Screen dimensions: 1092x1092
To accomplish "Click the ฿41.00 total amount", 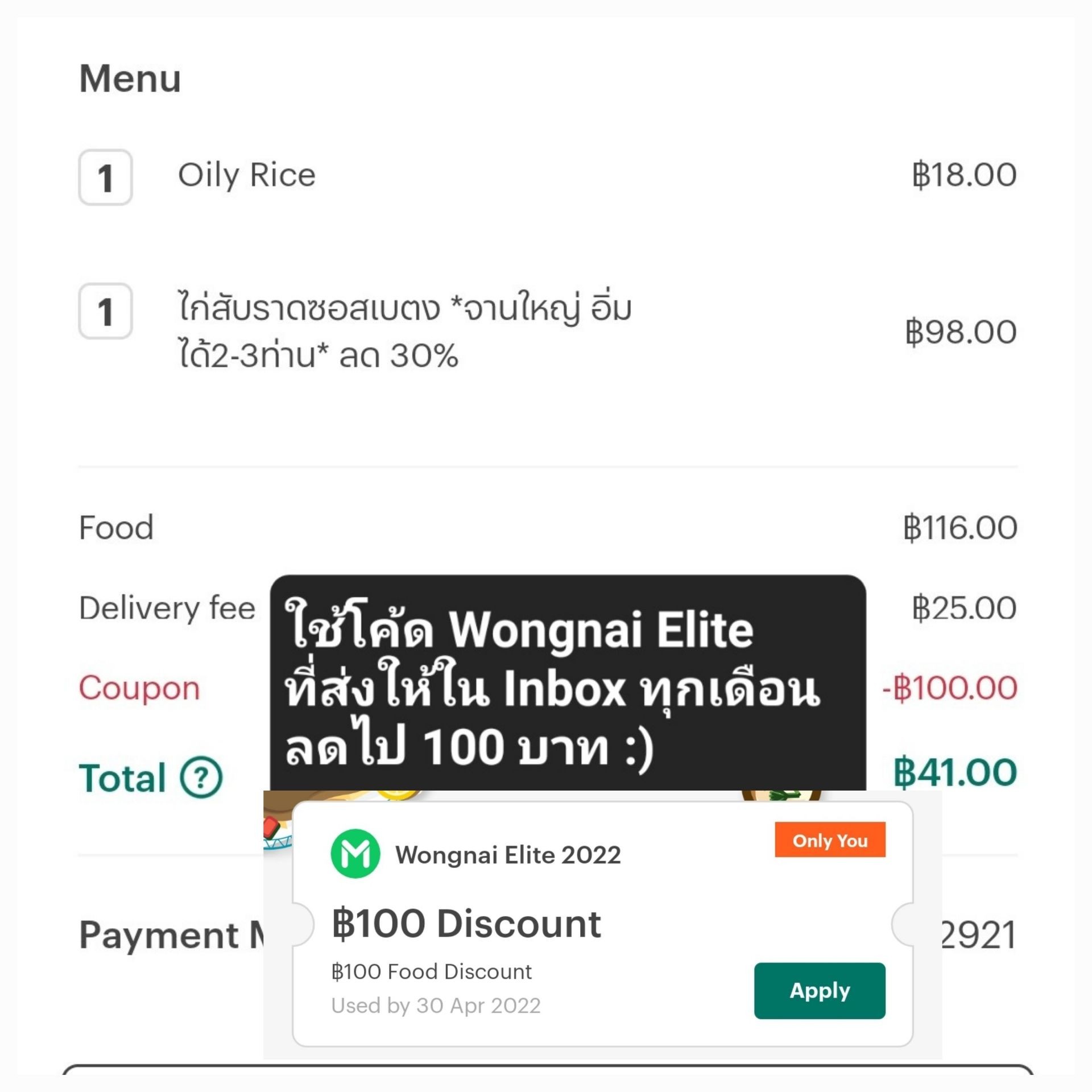I will click(955, 772).
